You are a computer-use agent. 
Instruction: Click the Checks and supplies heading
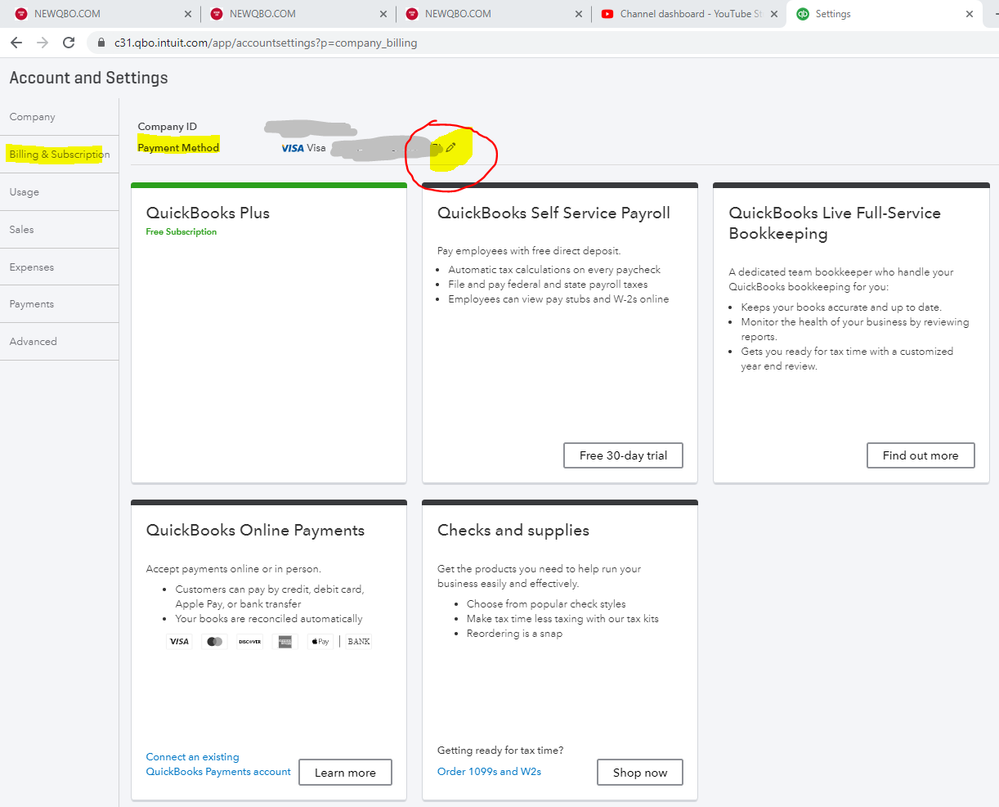click(513, 530)
